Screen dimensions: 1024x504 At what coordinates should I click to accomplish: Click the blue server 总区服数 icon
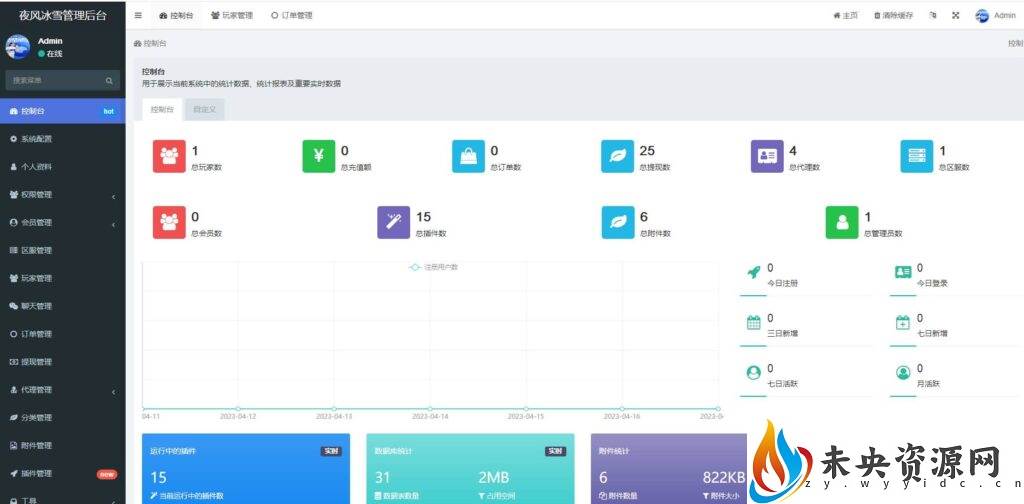point(917,157)
